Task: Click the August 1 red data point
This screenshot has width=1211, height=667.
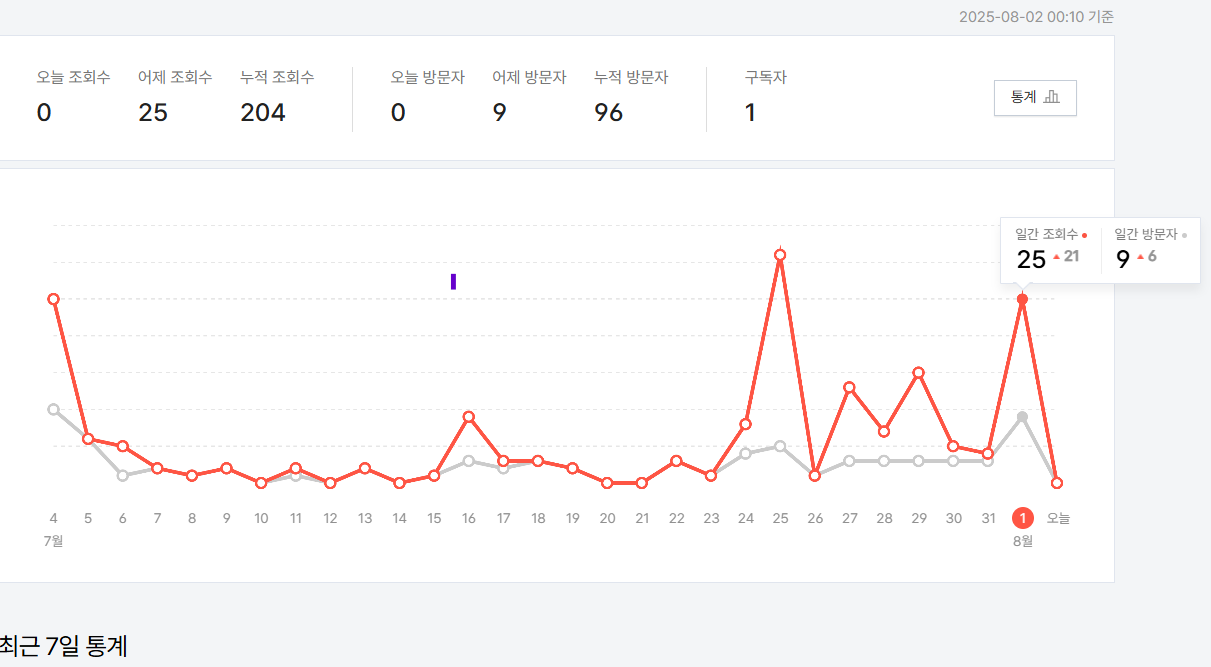Action: 1023,298
